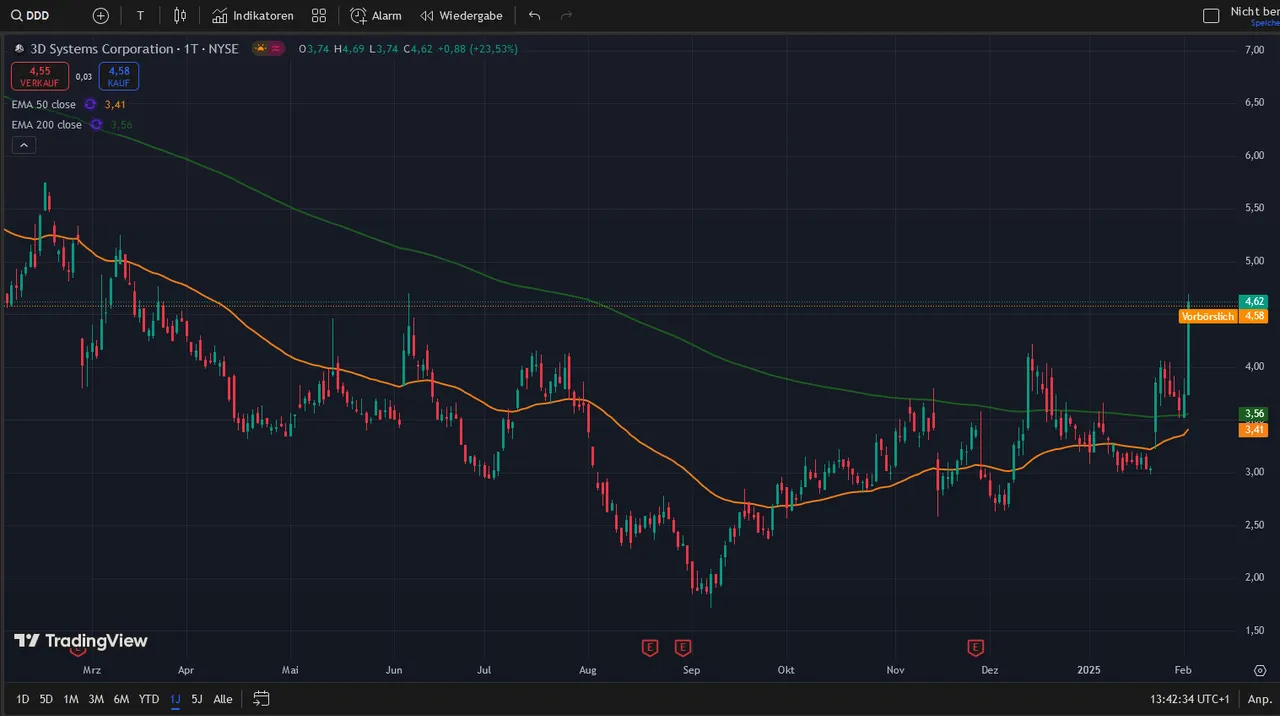Screen dimensions: 1280x716
Task: Show Alle data range
Action: pyautogui.click(x=223, y=699)
